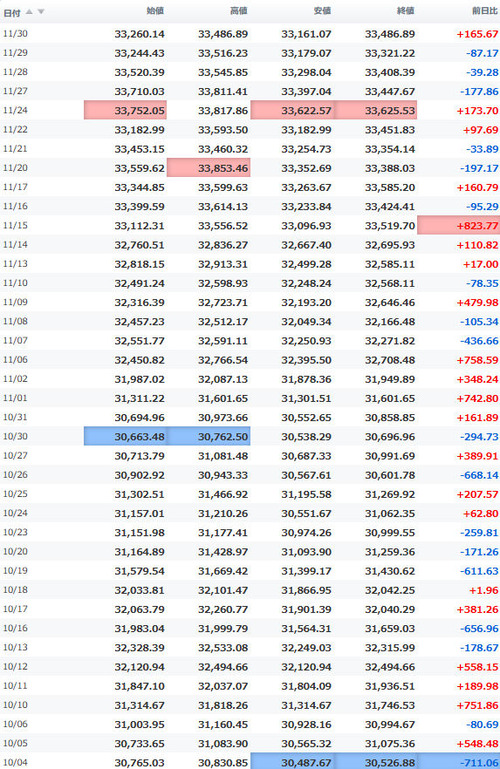Select the blue highlighted change value -711.06
500x769 pixels.
coord(459,761)
